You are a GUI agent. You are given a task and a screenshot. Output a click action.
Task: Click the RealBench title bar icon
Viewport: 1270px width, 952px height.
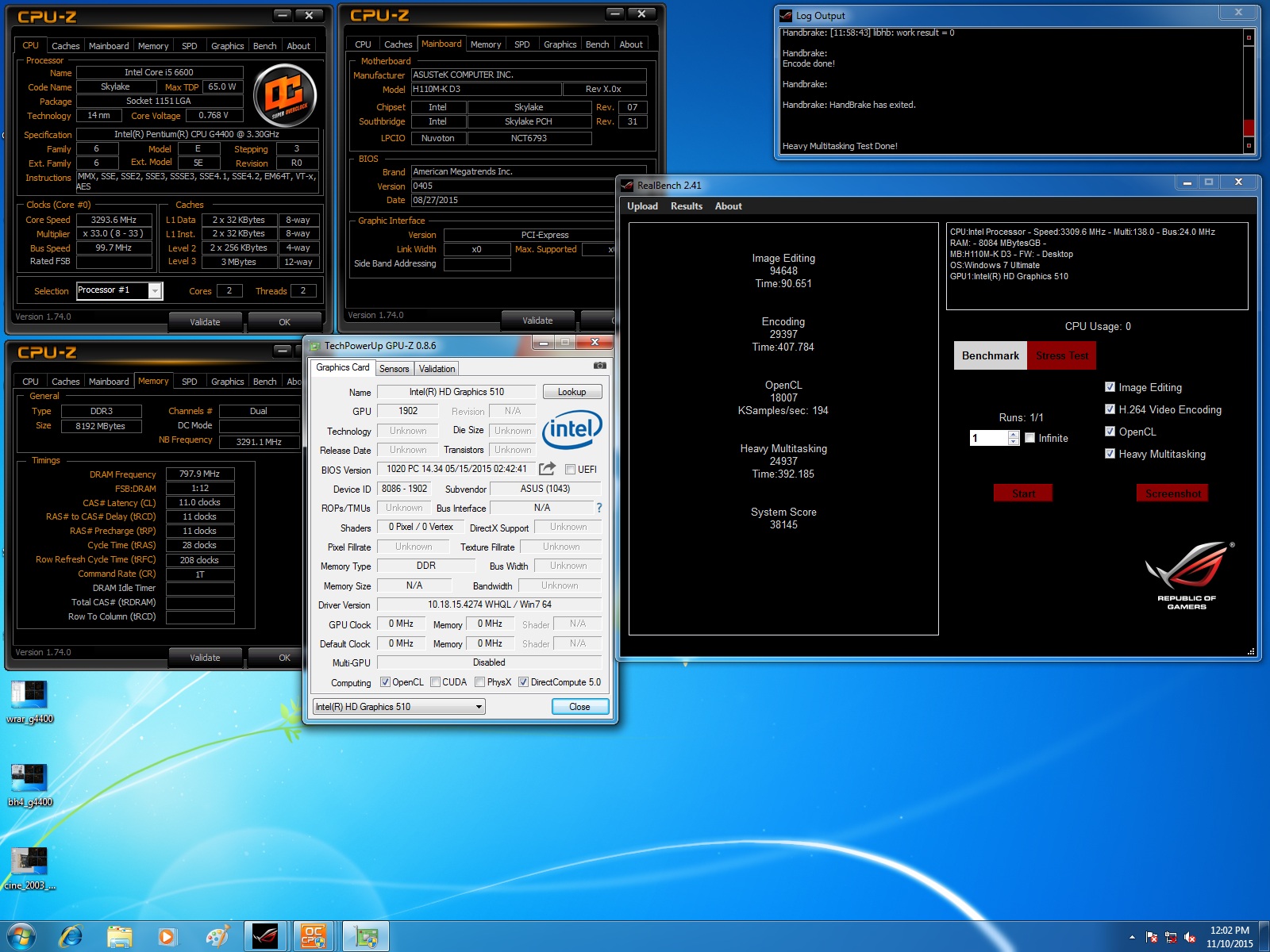pos(627,186)
